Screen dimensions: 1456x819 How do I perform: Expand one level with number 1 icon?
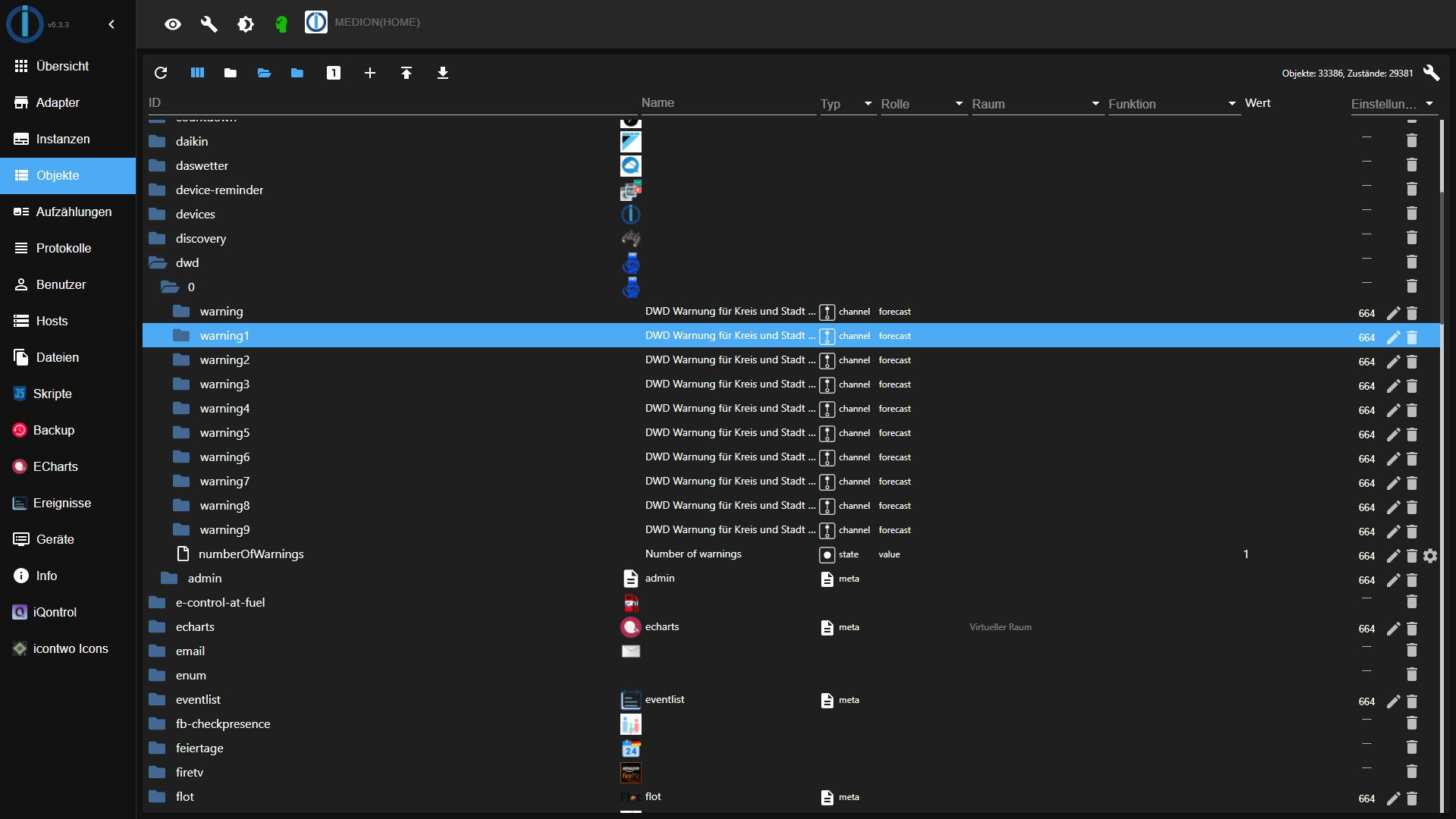pos(334,73)
